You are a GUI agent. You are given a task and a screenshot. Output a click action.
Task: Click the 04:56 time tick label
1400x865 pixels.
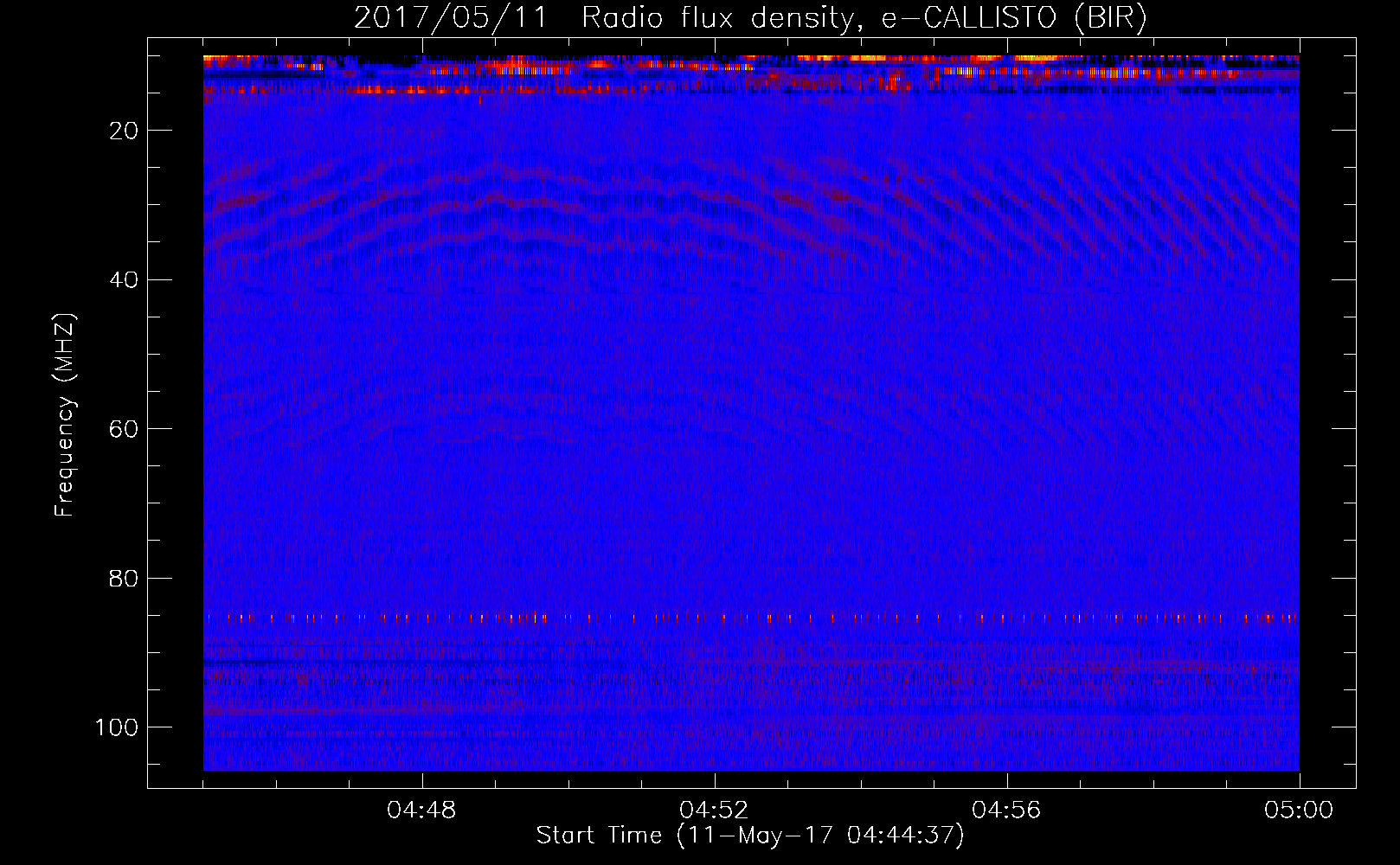click(x=1006, y=811)
